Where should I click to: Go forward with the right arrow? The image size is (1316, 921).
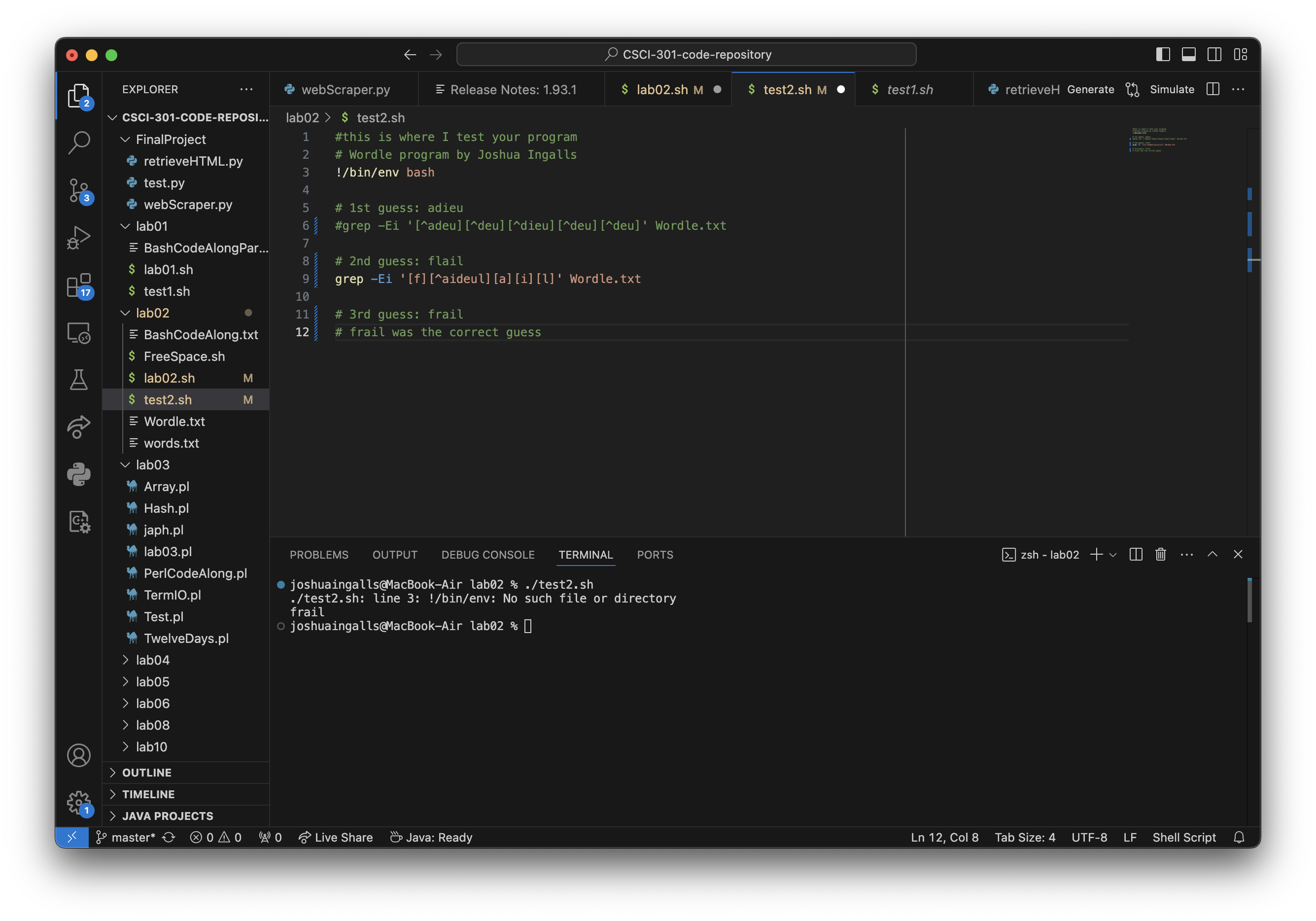click(436, 54)
